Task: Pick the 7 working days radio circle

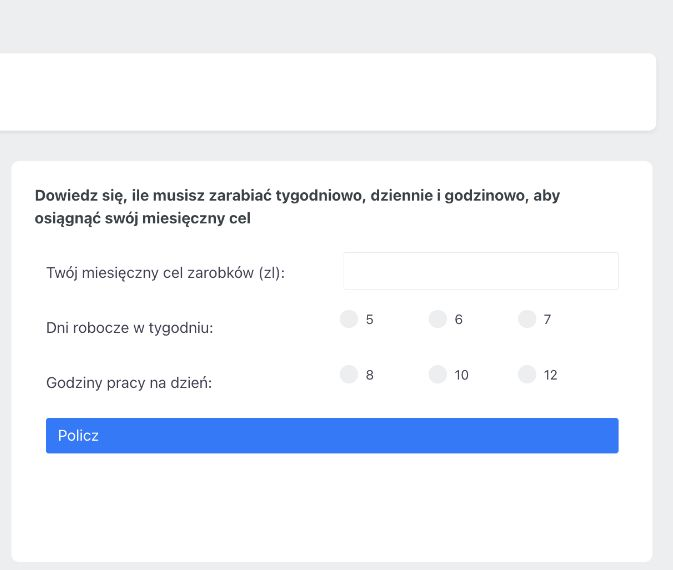Action: (x=527, y=319)
